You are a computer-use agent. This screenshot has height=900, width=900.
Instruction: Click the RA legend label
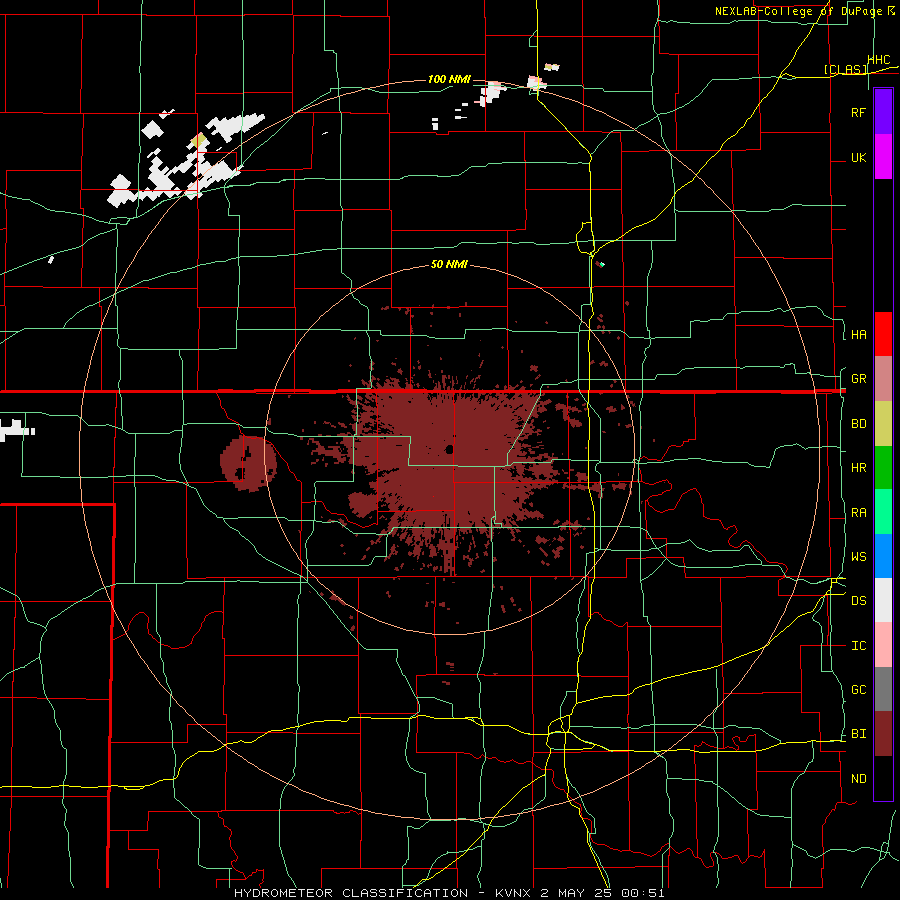[858, 513]
